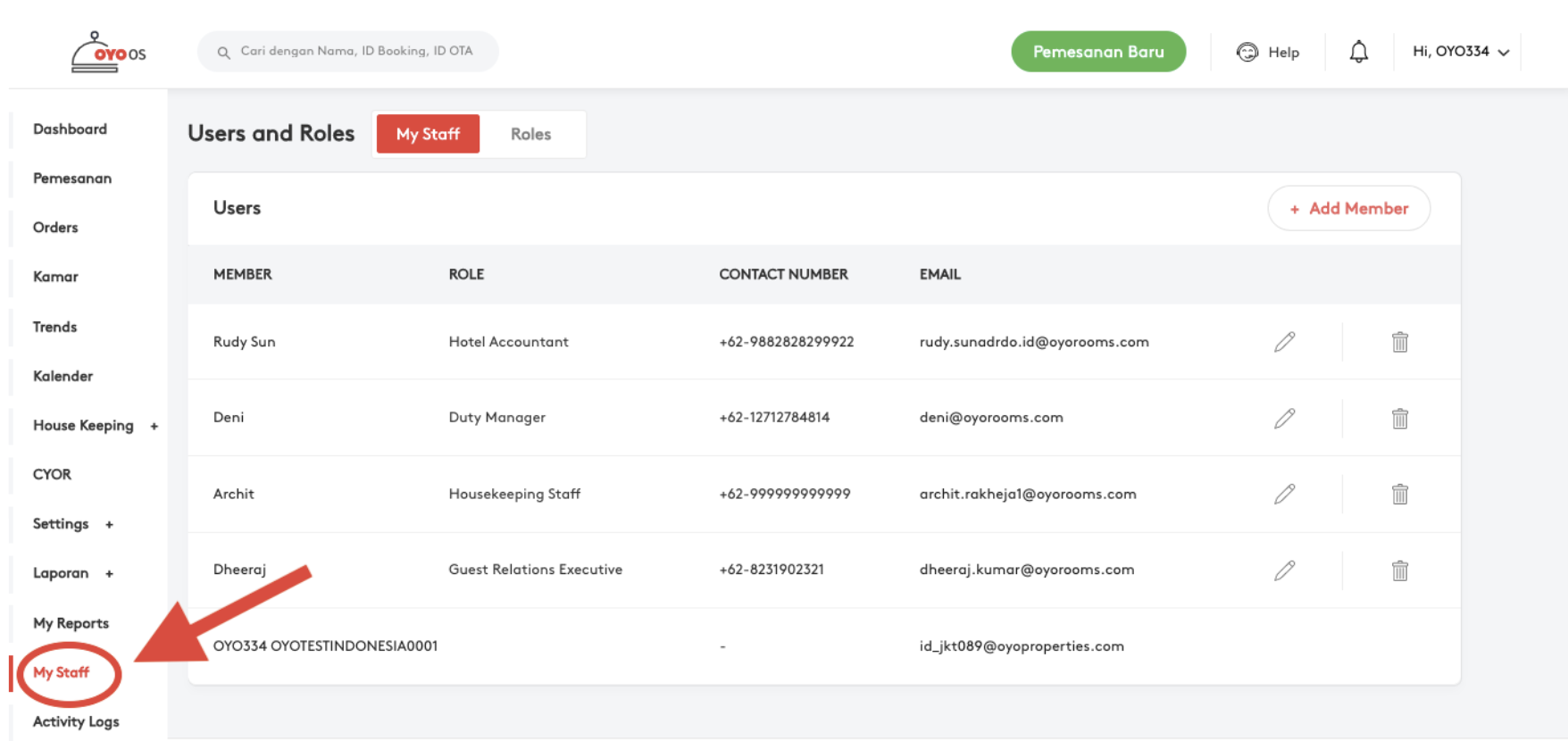Open Settings in the sidebar
The image size is (1568, 741).
(x=61, y=524)
